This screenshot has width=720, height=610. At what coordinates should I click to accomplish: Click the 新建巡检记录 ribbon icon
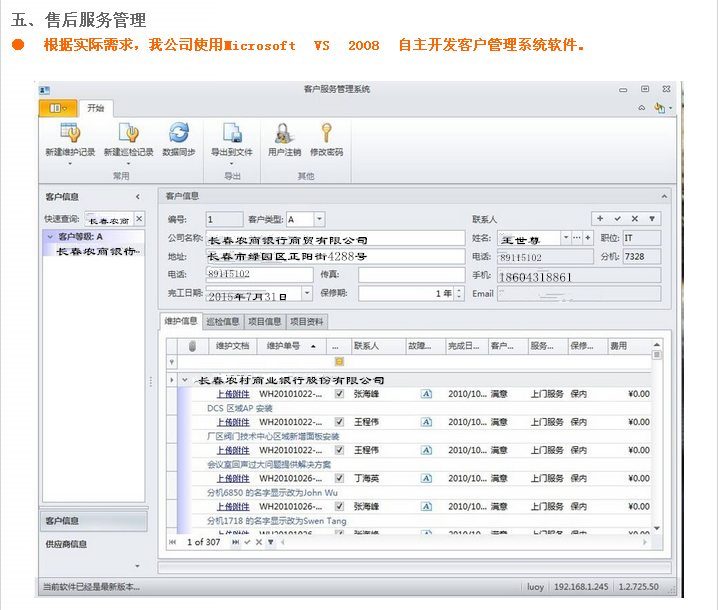pos(128,134)
